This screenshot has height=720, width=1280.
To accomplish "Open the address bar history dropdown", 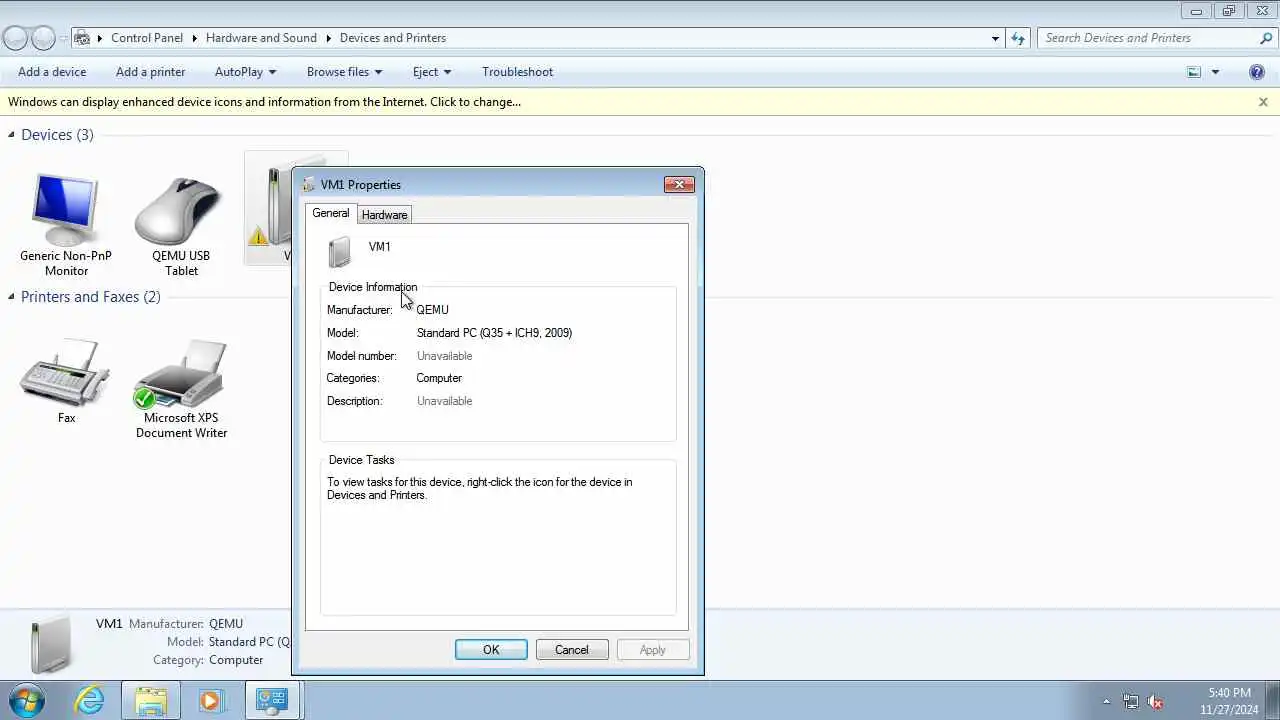I will tap(995, 38).
